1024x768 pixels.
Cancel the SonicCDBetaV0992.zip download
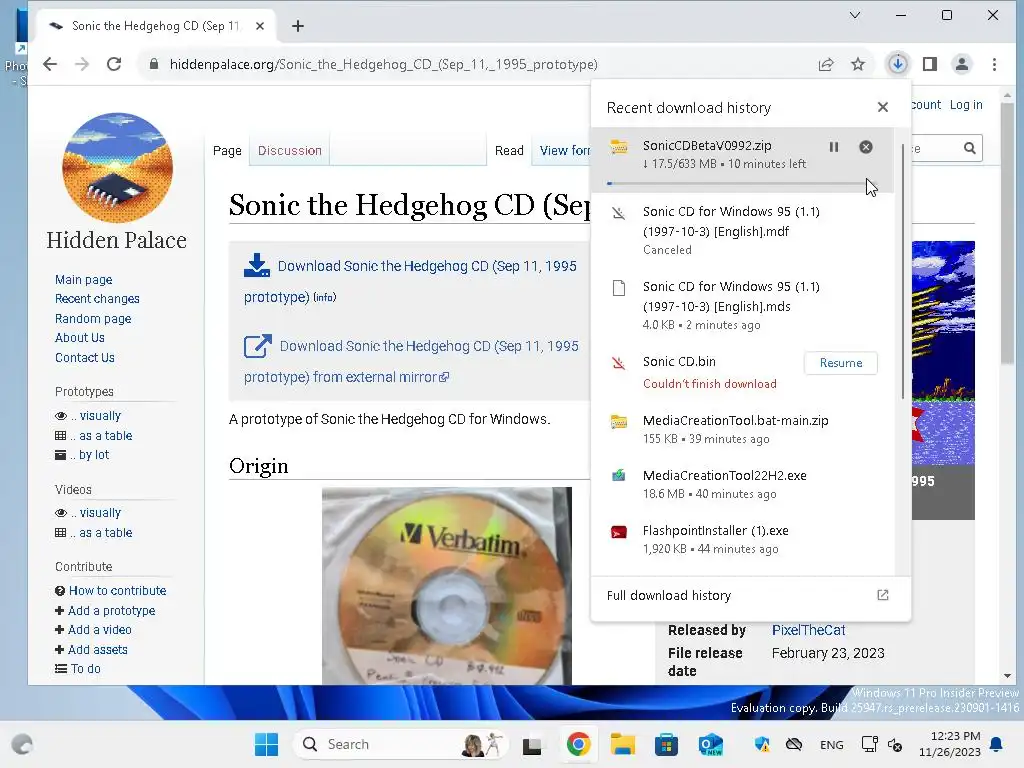(x=866, y=147)
